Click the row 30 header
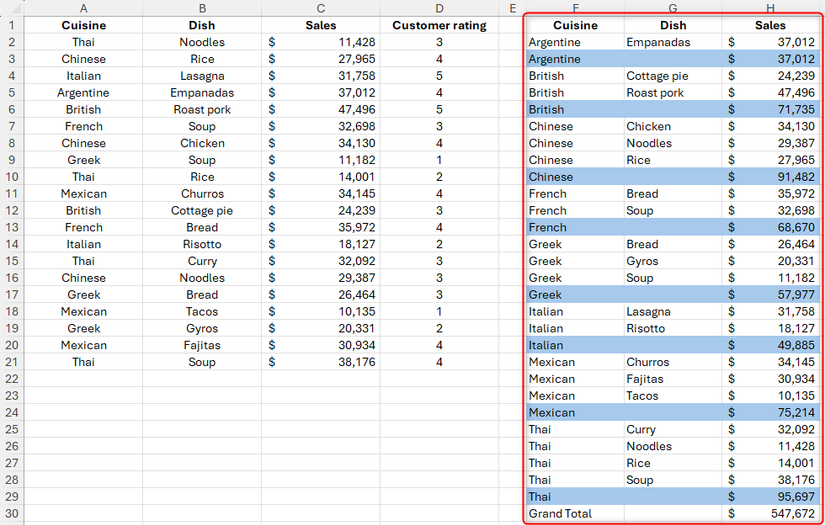Screen dimensions: 825x525 (x=11, y=514)
